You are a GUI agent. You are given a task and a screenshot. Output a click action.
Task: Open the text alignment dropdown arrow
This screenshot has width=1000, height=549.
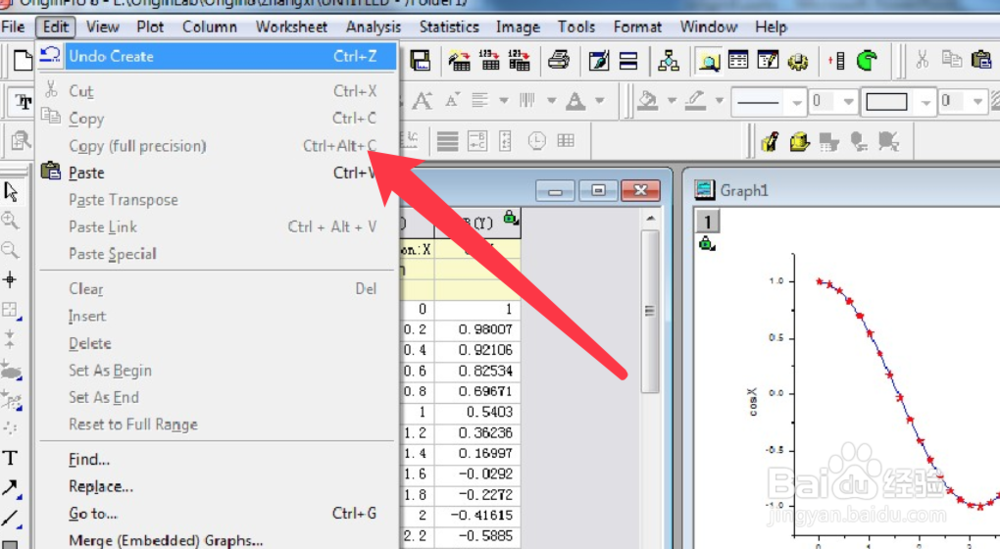tap(504, 101)
